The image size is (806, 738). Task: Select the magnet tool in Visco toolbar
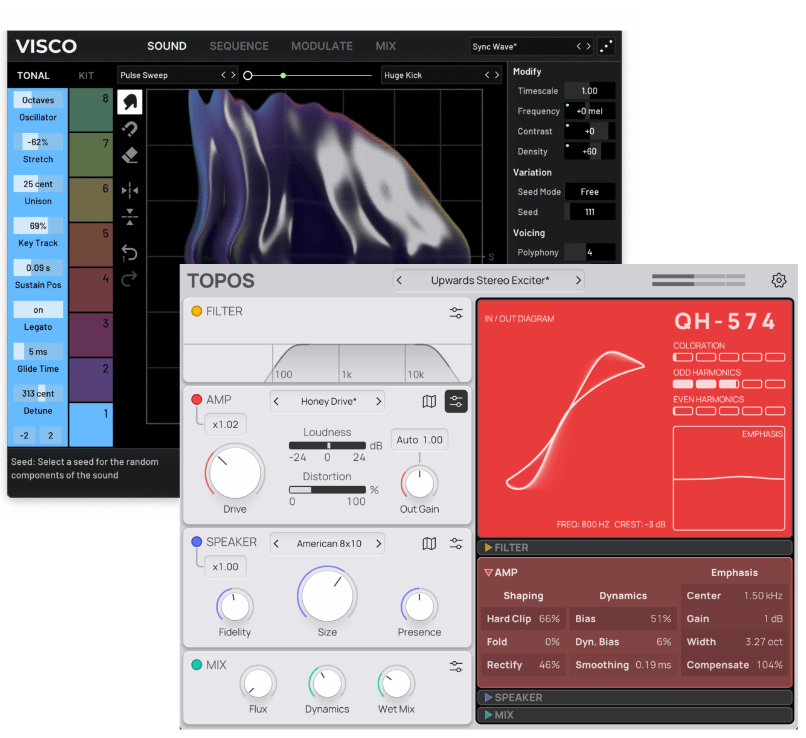point(129,128)
